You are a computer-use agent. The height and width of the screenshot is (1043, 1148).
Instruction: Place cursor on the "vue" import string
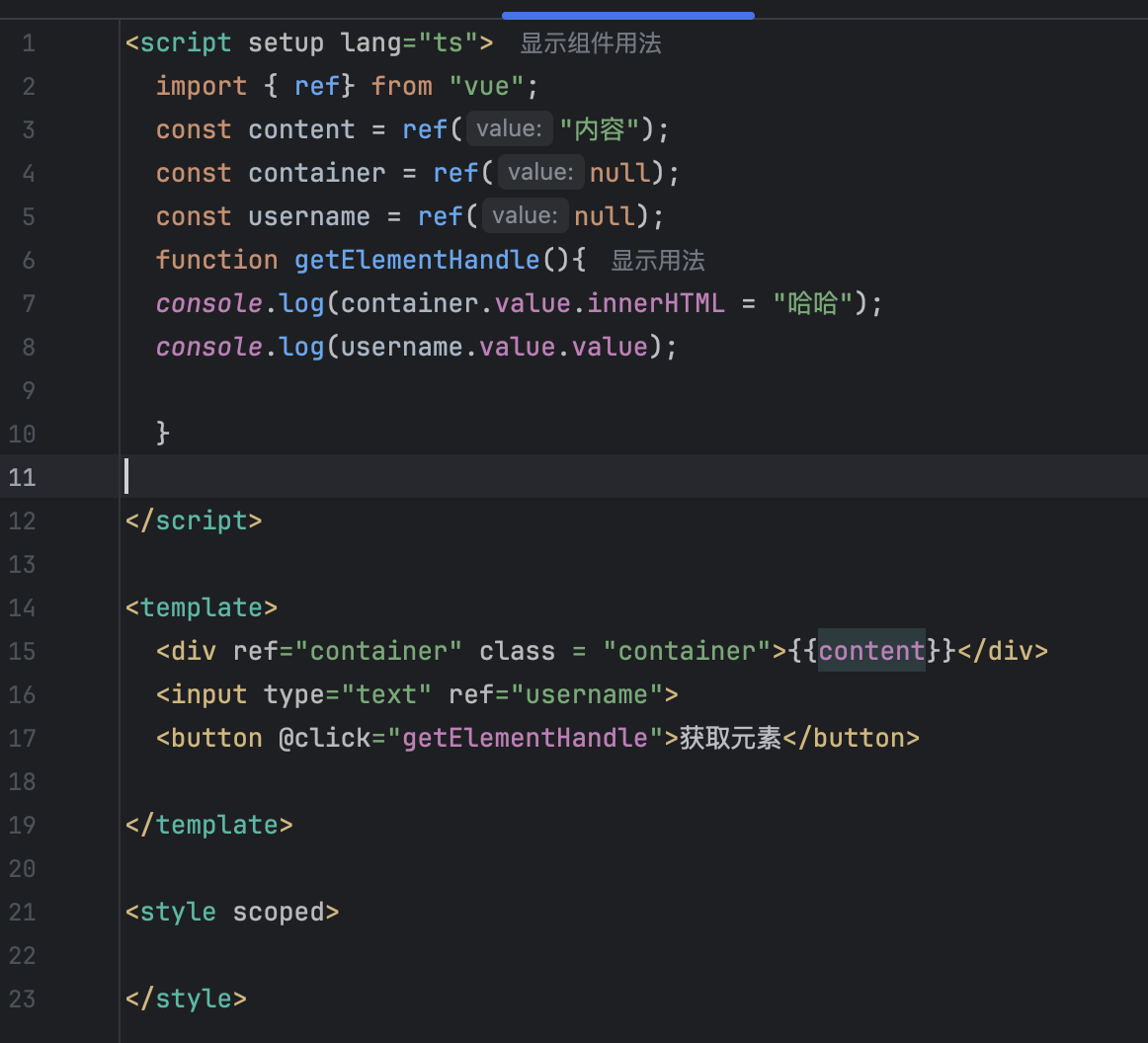coord(486,87)
